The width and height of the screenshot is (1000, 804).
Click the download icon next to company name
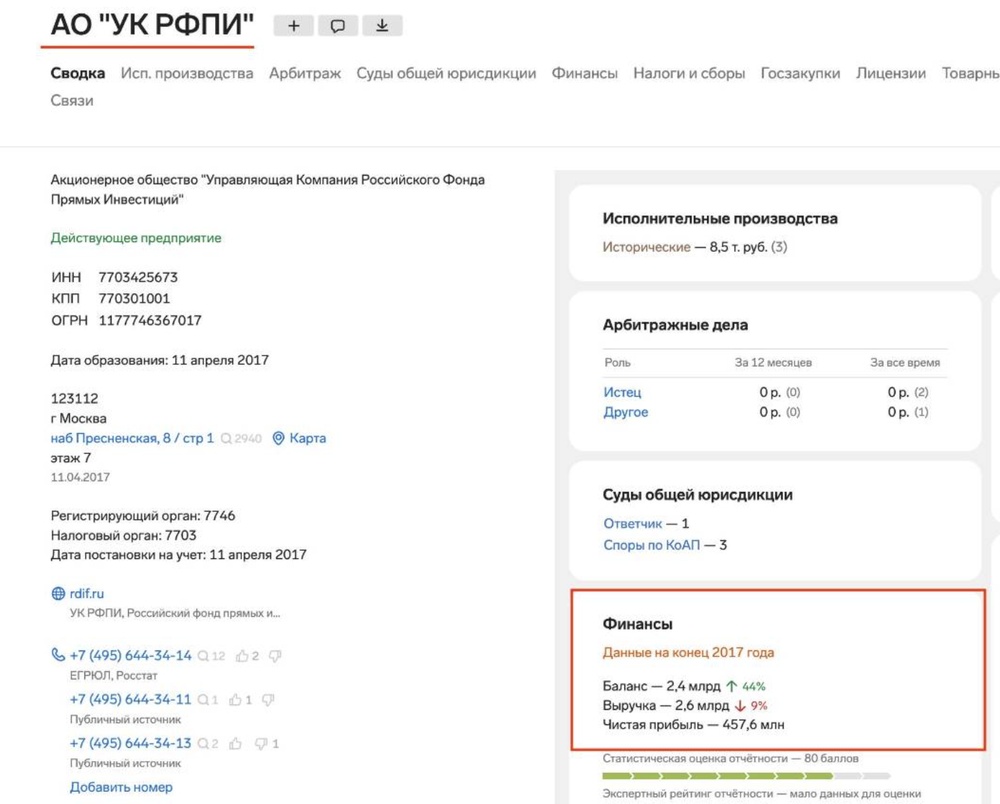[382, 27]
